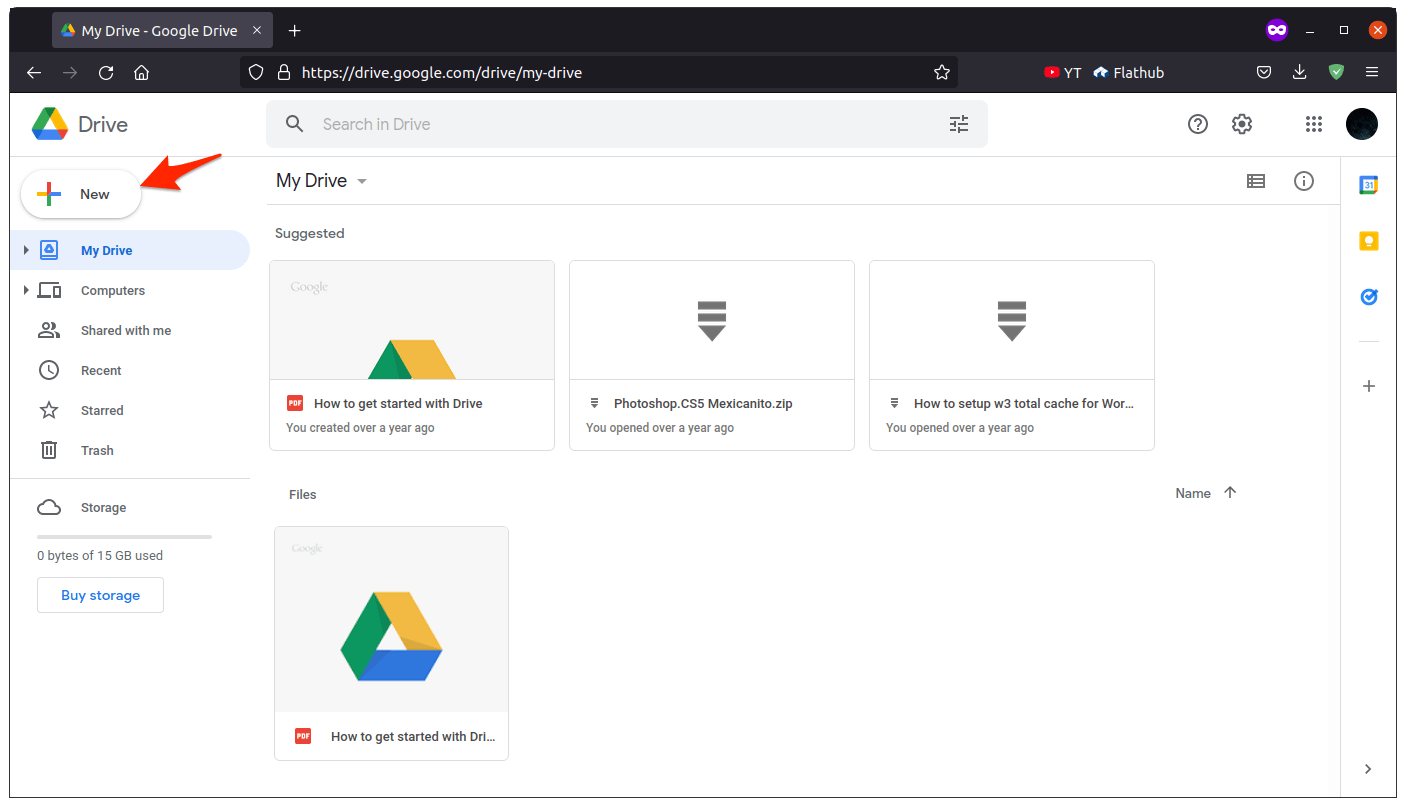Image resolution: width=1406 pixels, height=807 pixels.
Task: Select the Starred section
Action: click(101, 410)
